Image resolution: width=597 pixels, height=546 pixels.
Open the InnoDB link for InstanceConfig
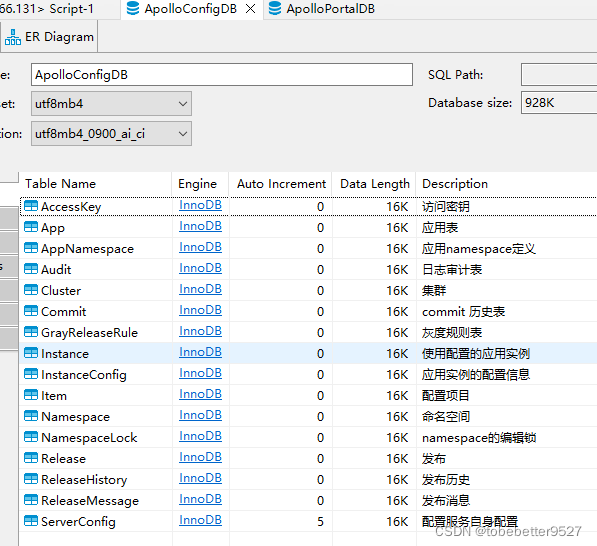click(x=200, y=373)
